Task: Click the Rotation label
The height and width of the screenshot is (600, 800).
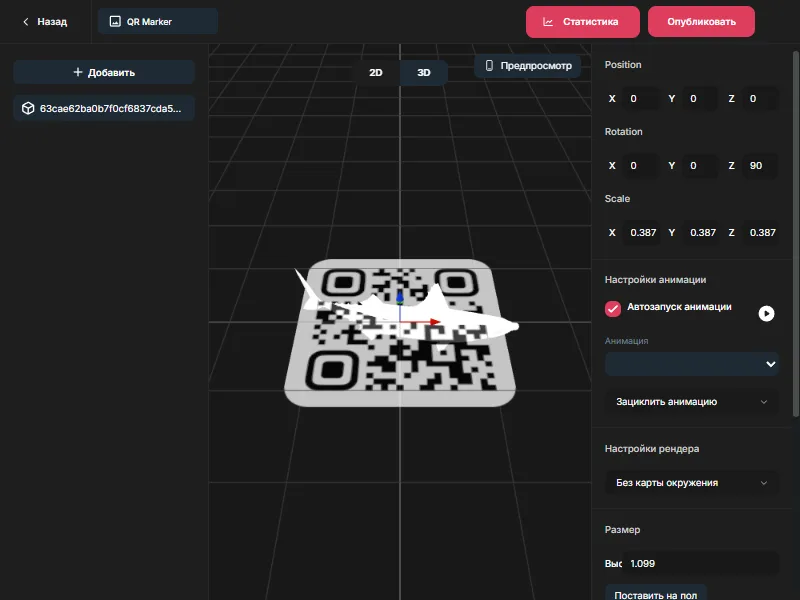Action: click(623, 132)
